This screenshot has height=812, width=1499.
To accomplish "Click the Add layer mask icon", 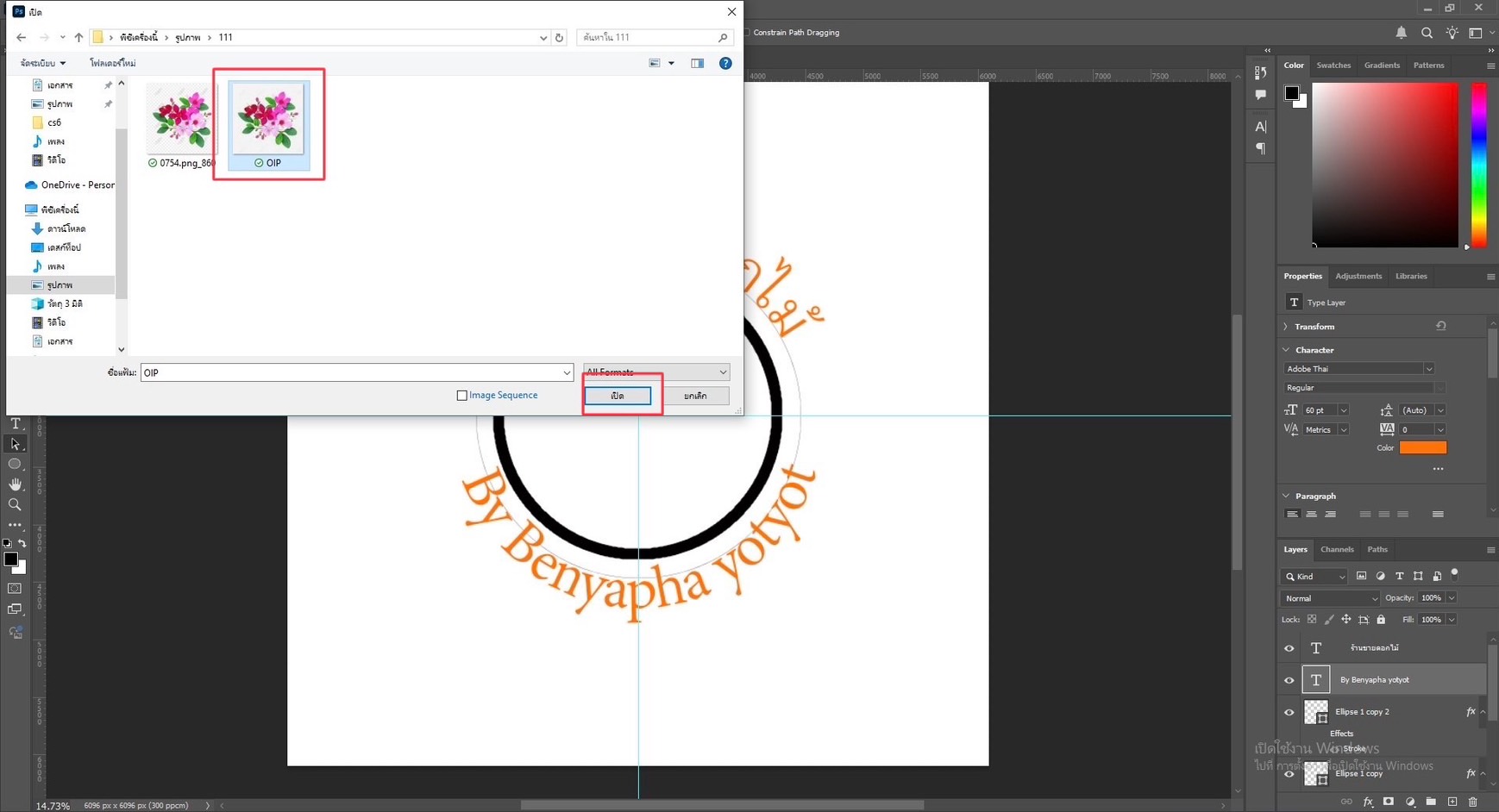I will coord(1388,802).
